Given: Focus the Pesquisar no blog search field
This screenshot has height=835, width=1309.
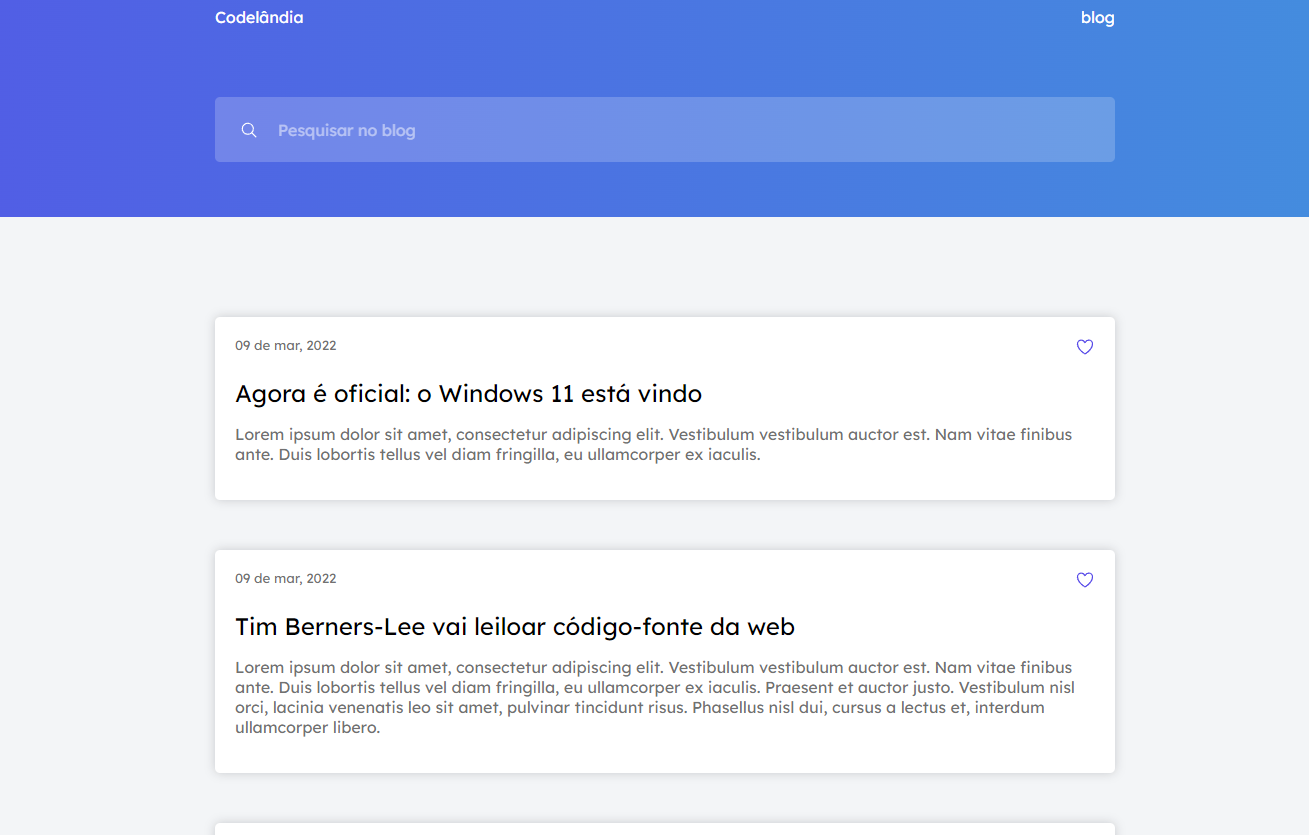Looking at the screenshot, I should (665, 130).
